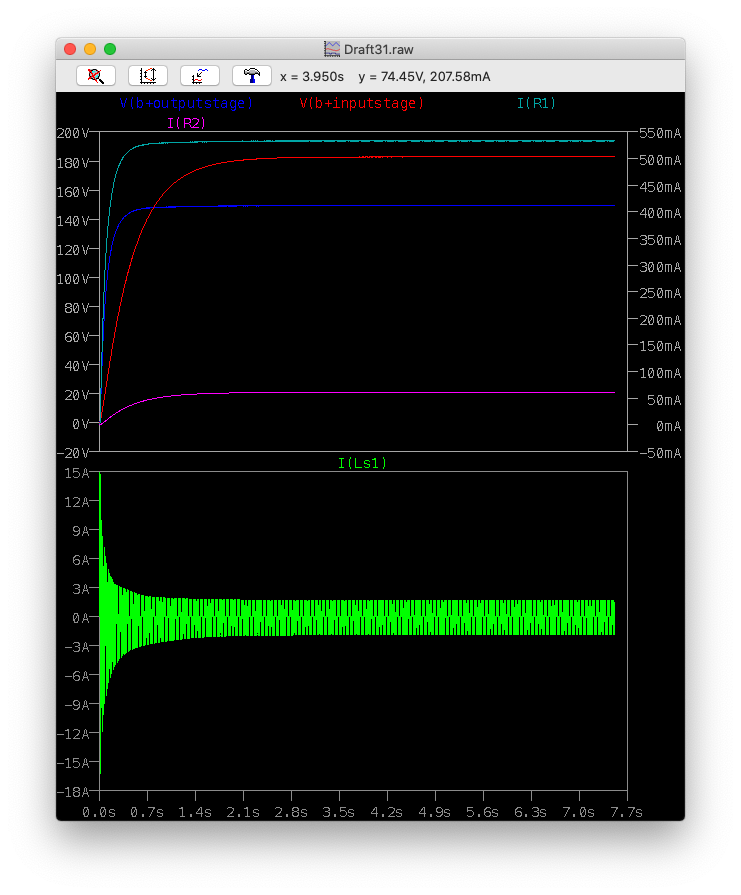
Task: Click the -20V left axis label
Action: point(73,453)
